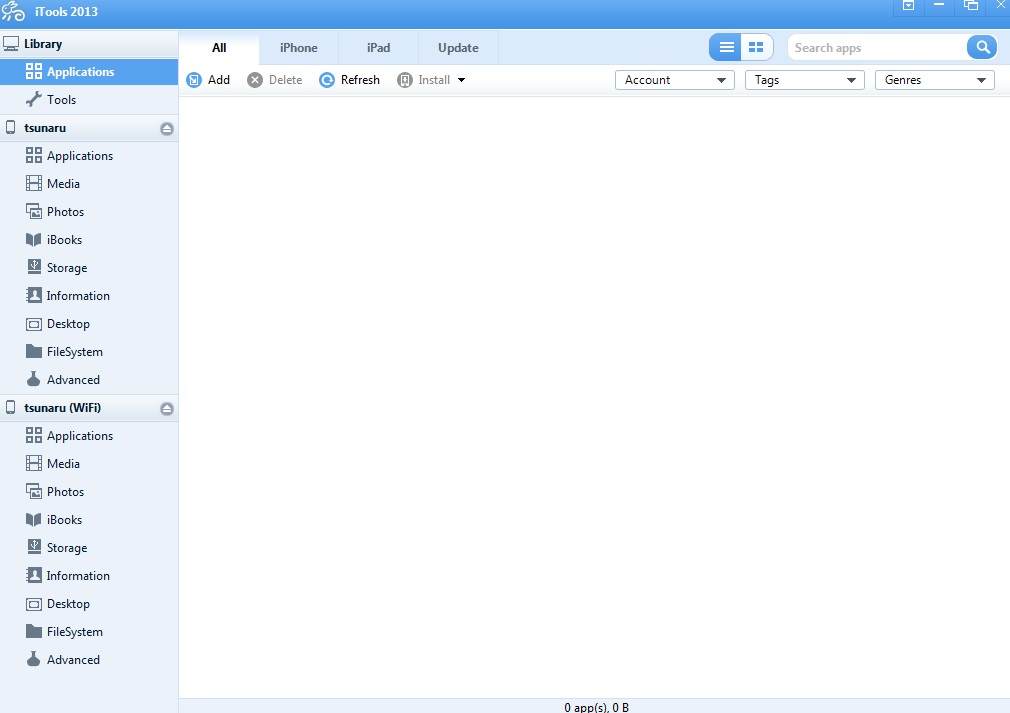The height and width of the screenshot is (713, 1010).
Task: Select the Library header in sidebar
Action: (89, 44)
